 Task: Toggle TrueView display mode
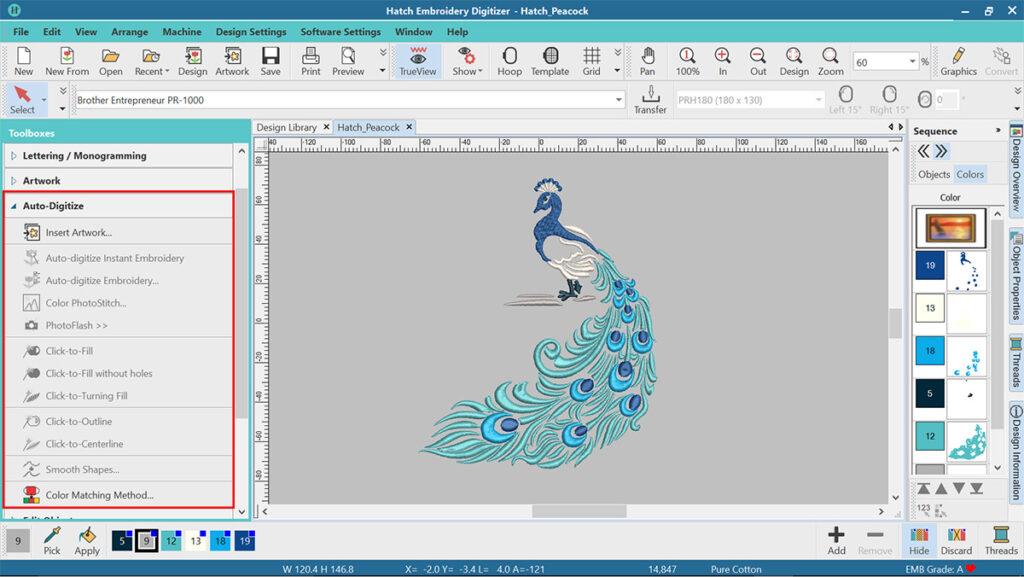point(418,60)
